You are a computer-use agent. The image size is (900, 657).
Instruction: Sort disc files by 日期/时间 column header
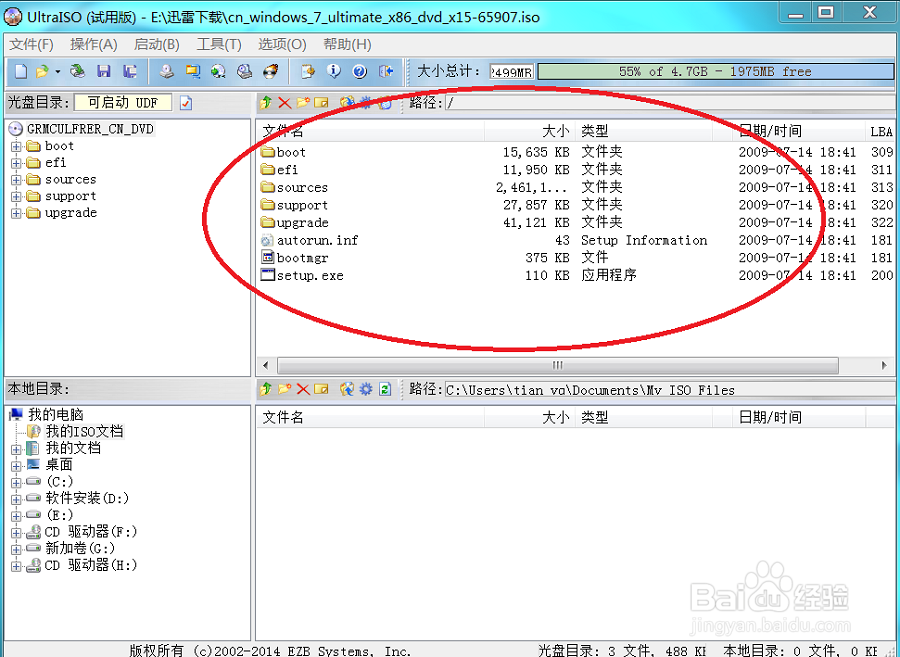(799, 131)
